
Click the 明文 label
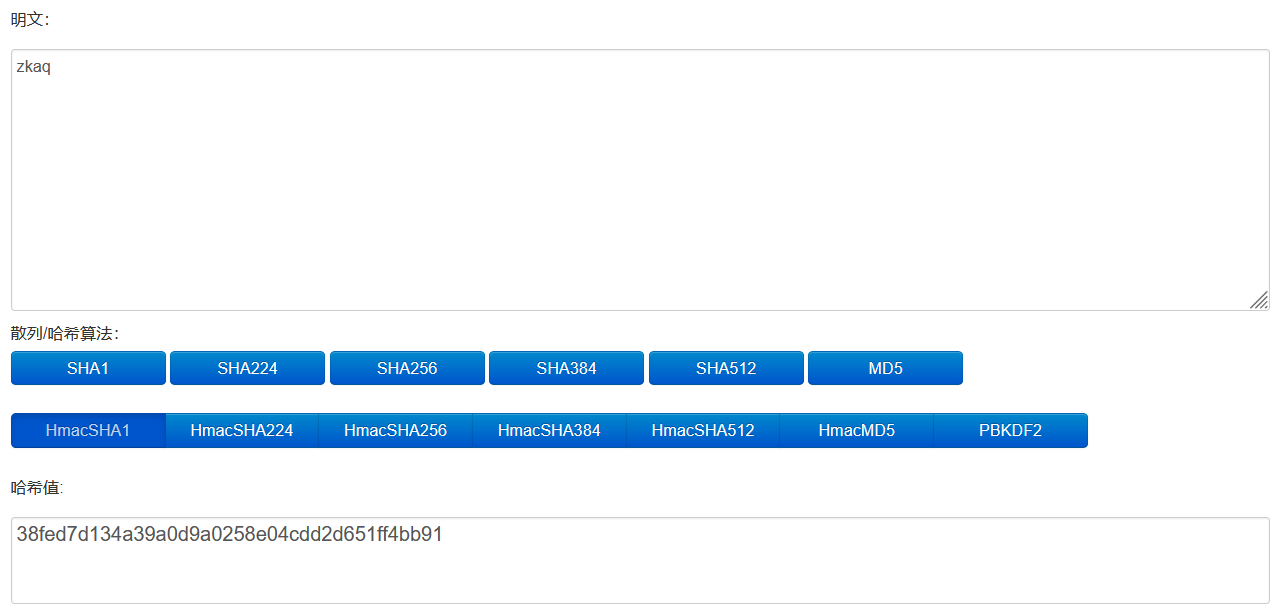[30, 20]
